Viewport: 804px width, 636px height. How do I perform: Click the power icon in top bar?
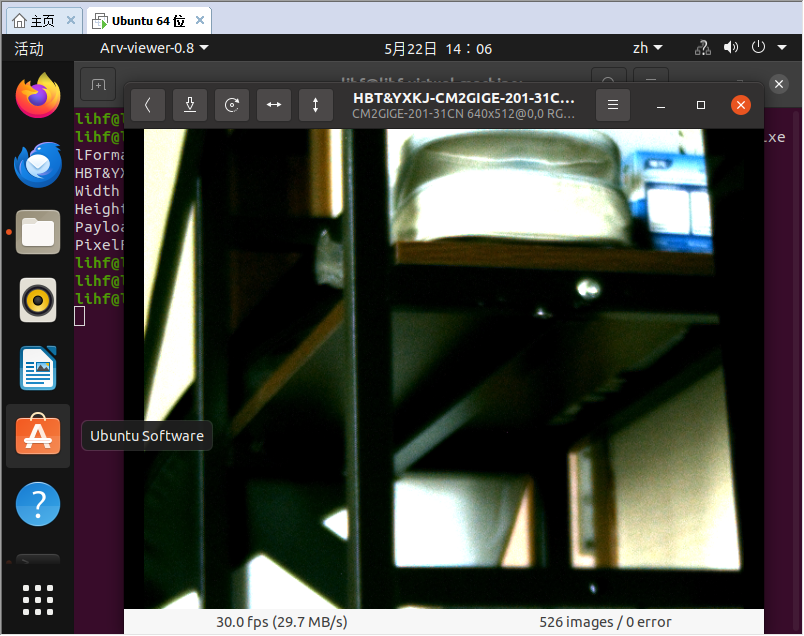pos(758,47)
